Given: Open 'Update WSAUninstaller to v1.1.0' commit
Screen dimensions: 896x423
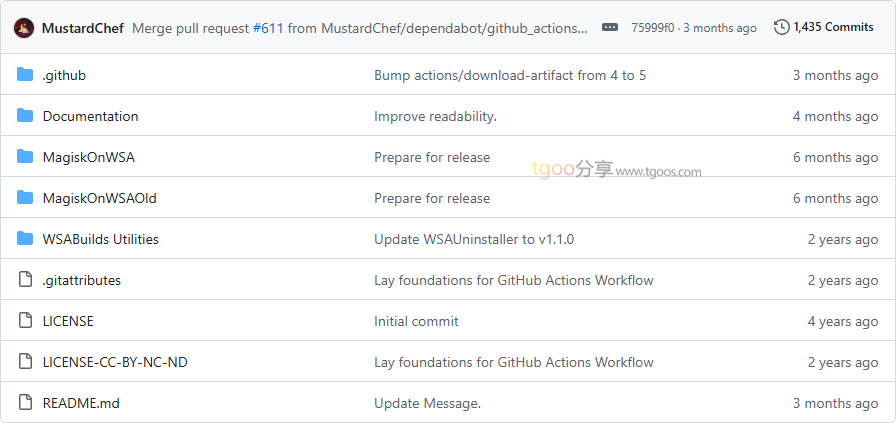Looking at the screenshot, I should pyautogui.click(x=473, y=239).
